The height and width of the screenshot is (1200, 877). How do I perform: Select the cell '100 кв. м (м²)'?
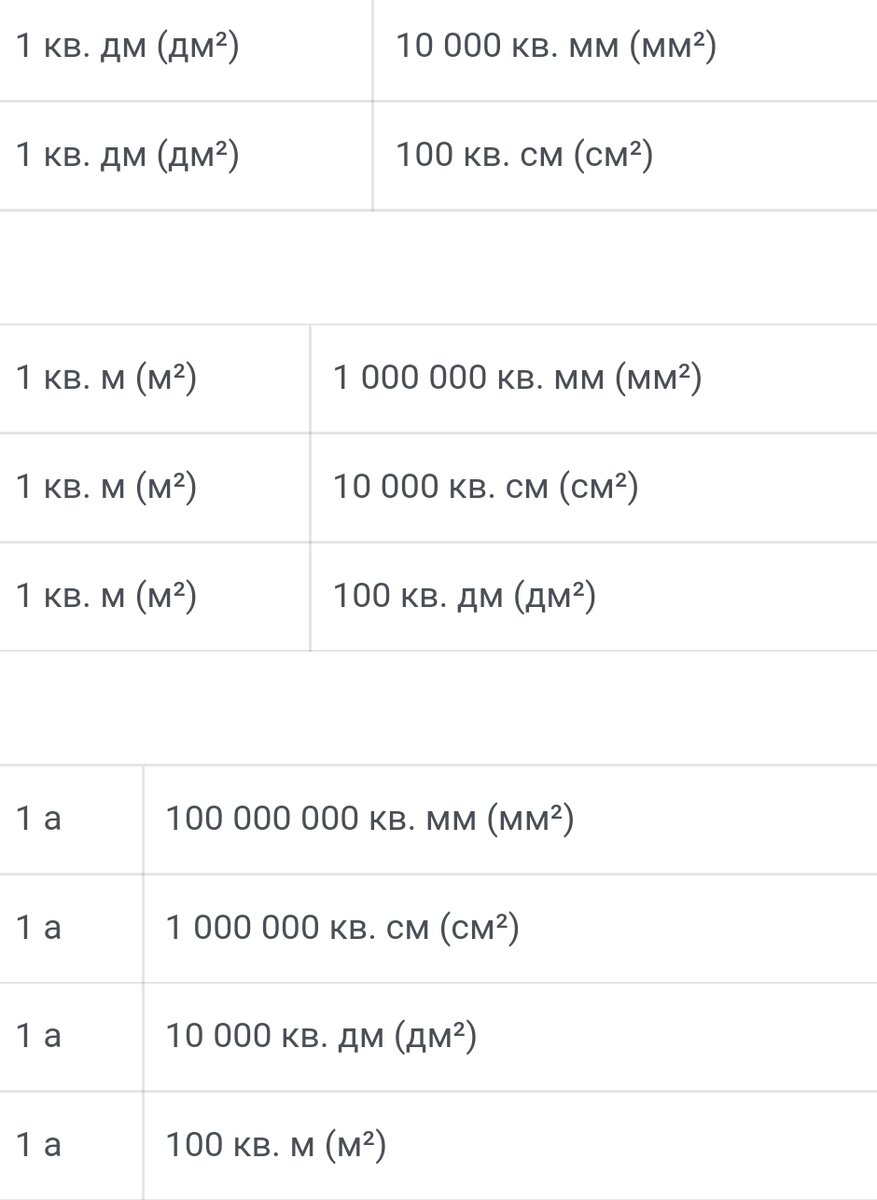[510, 1146]
